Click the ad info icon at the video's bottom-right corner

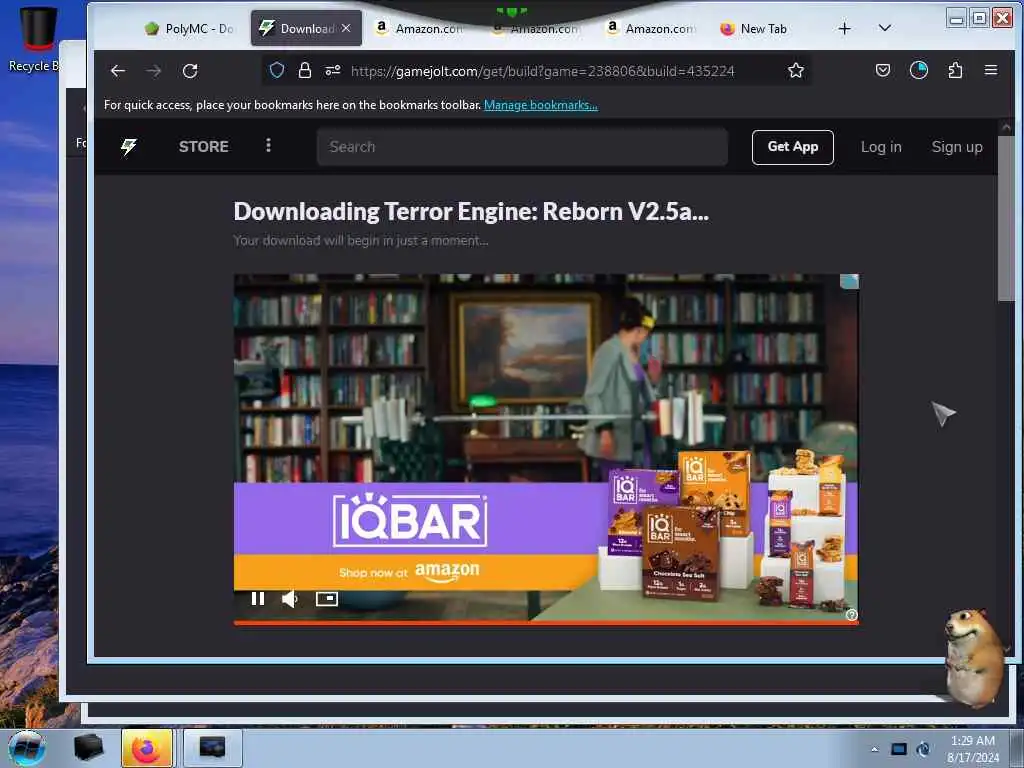click(x=852, y=615)
